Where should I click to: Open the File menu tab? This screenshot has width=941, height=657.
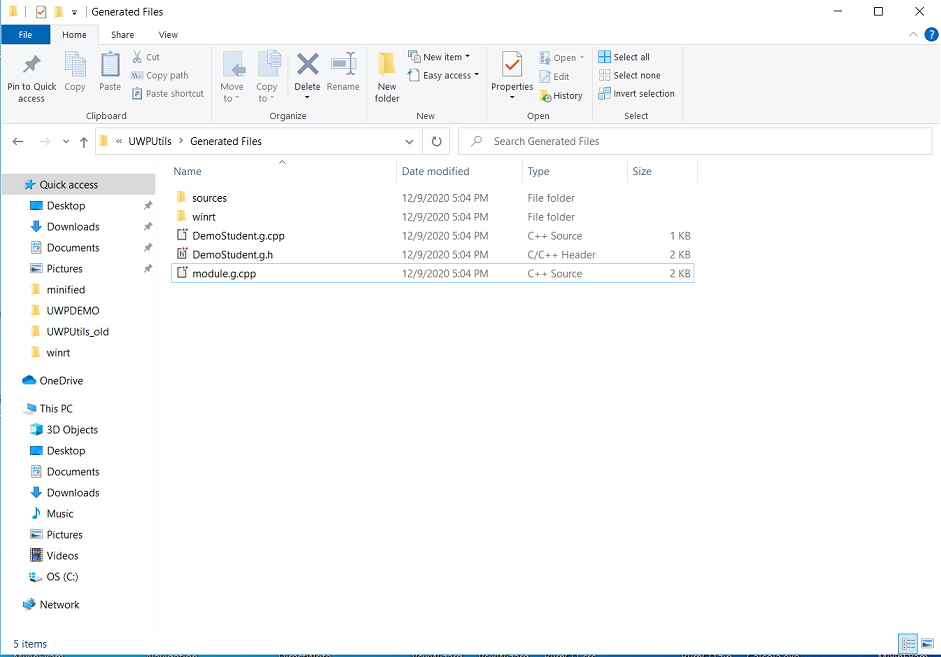(25, 35)
